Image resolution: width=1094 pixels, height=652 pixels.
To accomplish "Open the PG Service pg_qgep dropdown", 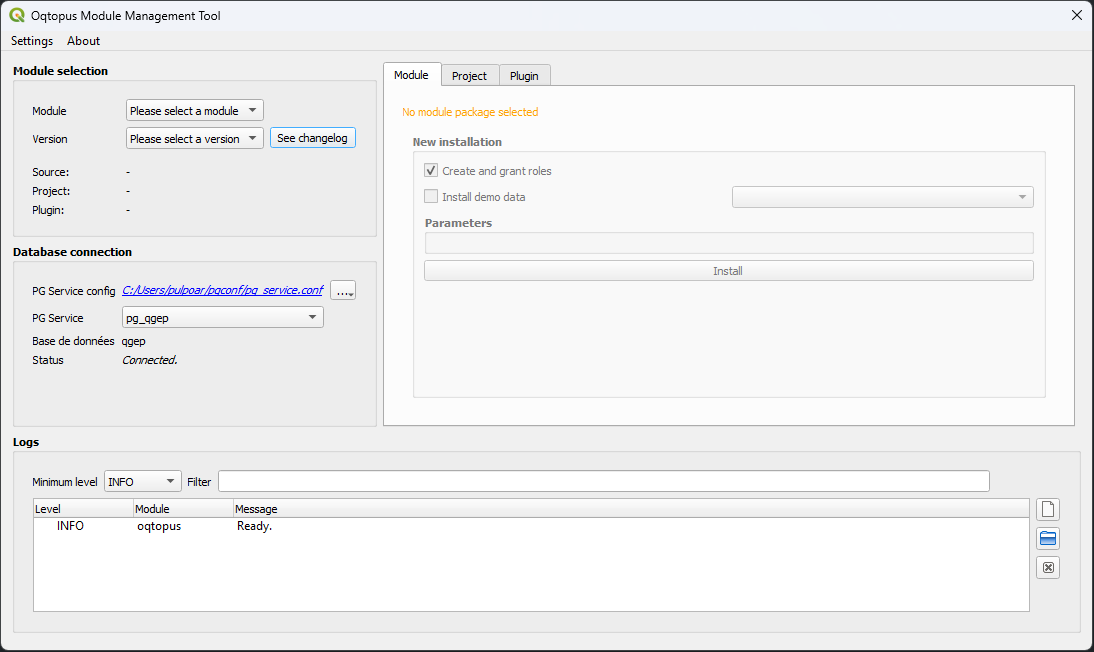I will (x=222, y=318).
